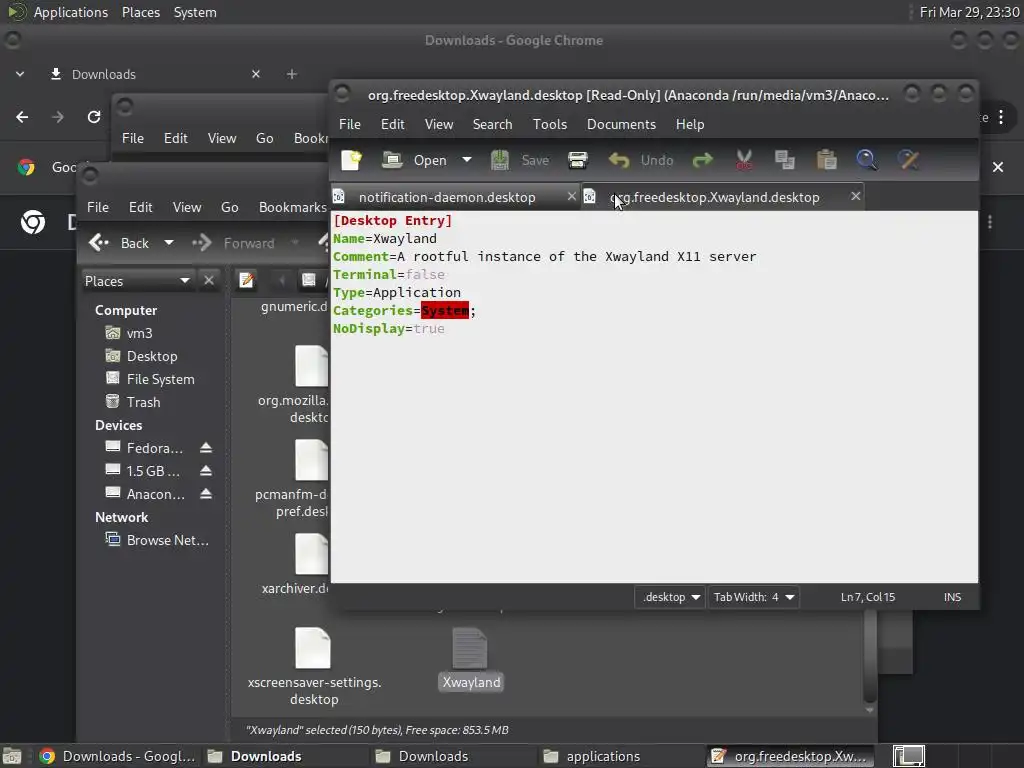The height and width of the screenshot is (768, 1024).
Task: Open the Go menu in front file manager
Action: pyautogui.click(x=229, y=207)
